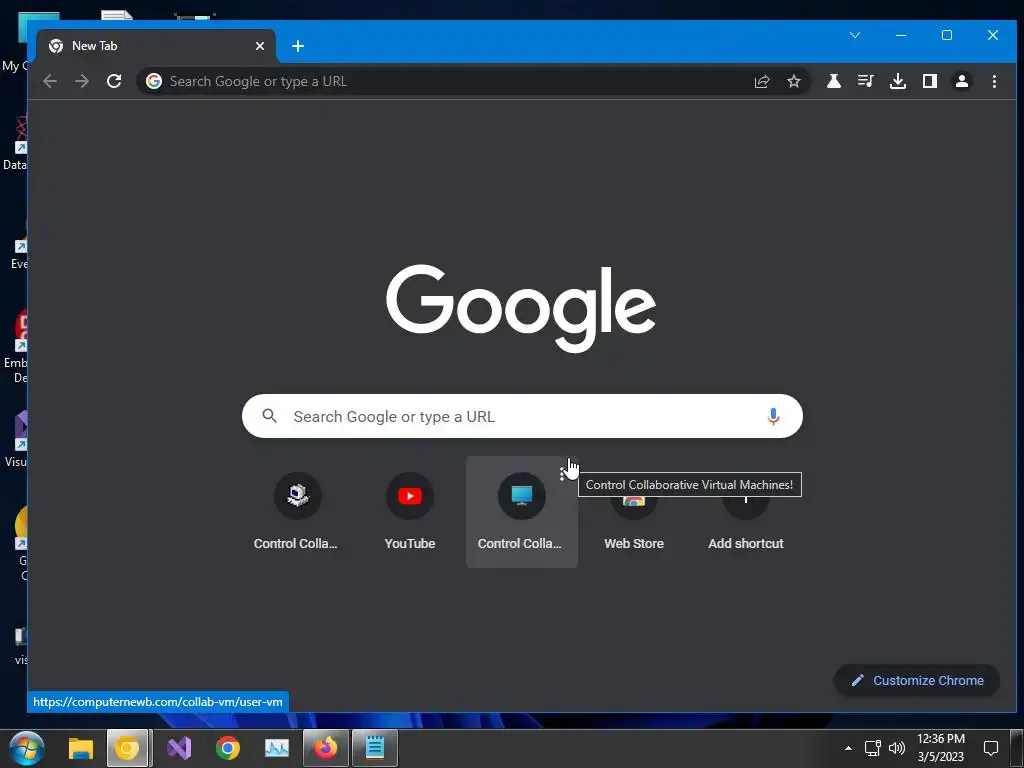Switch to Chrome Canary taskbar icon
Viewport: 1024px width, 768px height.
pyautogui.click(x=127, y=748)
